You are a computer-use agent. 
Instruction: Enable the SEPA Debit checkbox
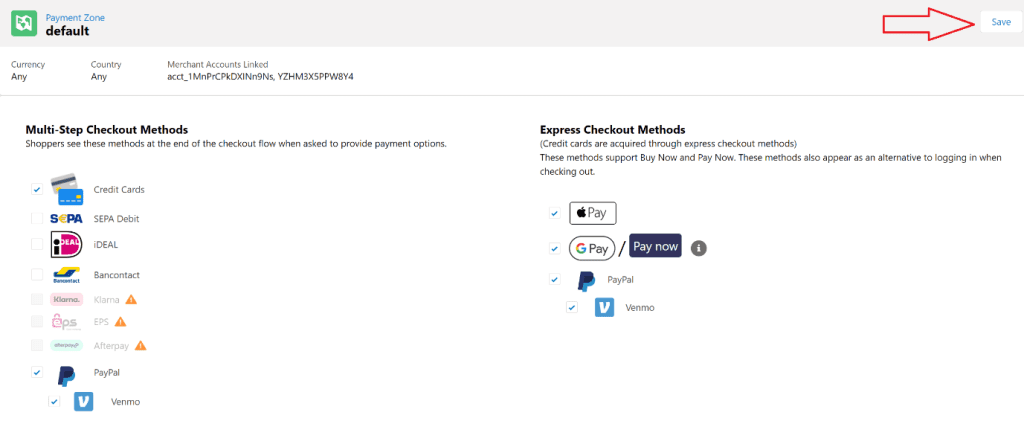coord(37,218)
